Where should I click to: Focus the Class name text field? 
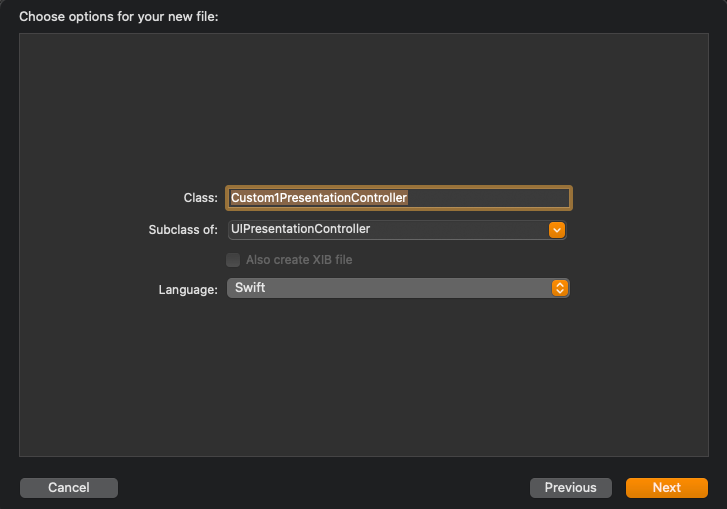(x=399, y=198)
